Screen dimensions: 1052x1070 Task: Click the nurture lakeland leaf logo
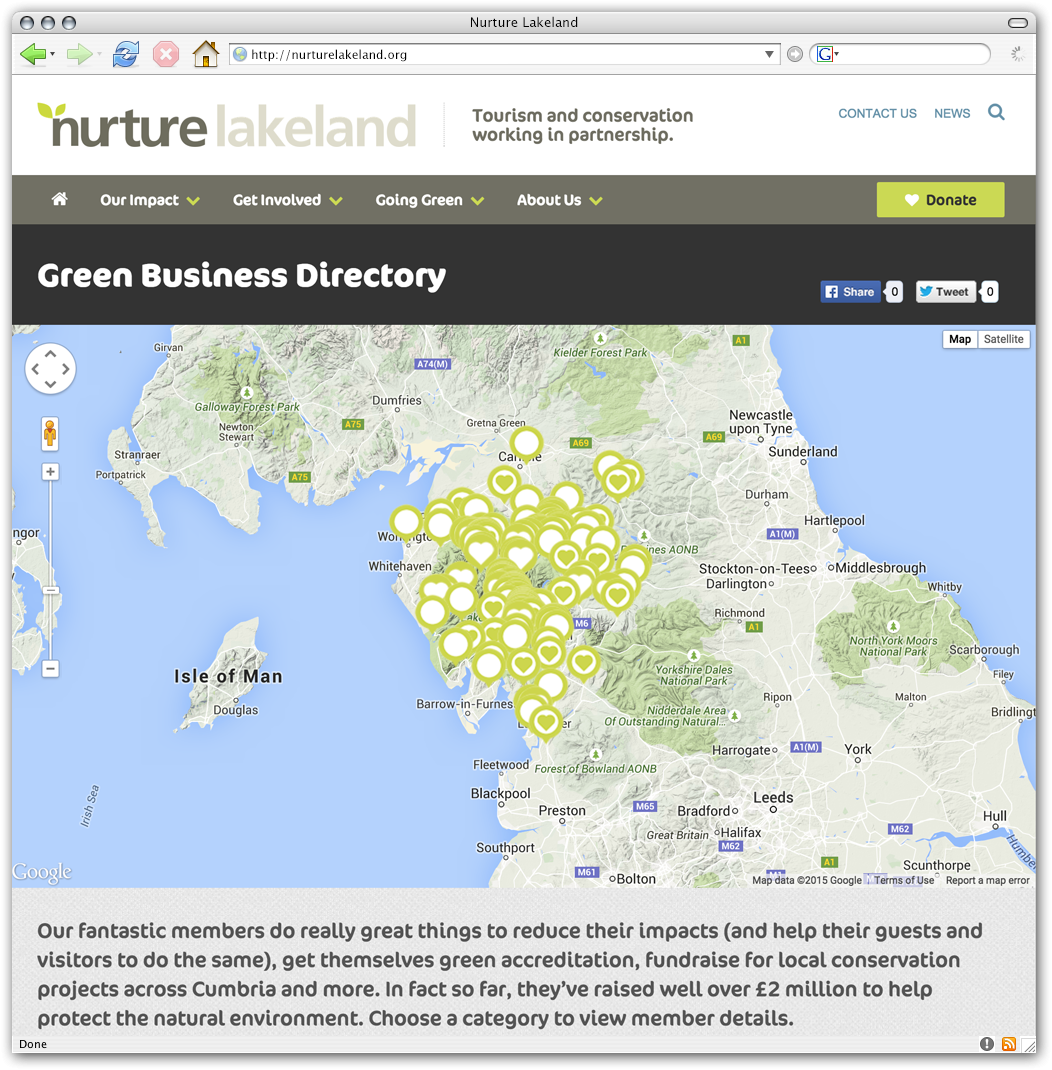point(50,113)
